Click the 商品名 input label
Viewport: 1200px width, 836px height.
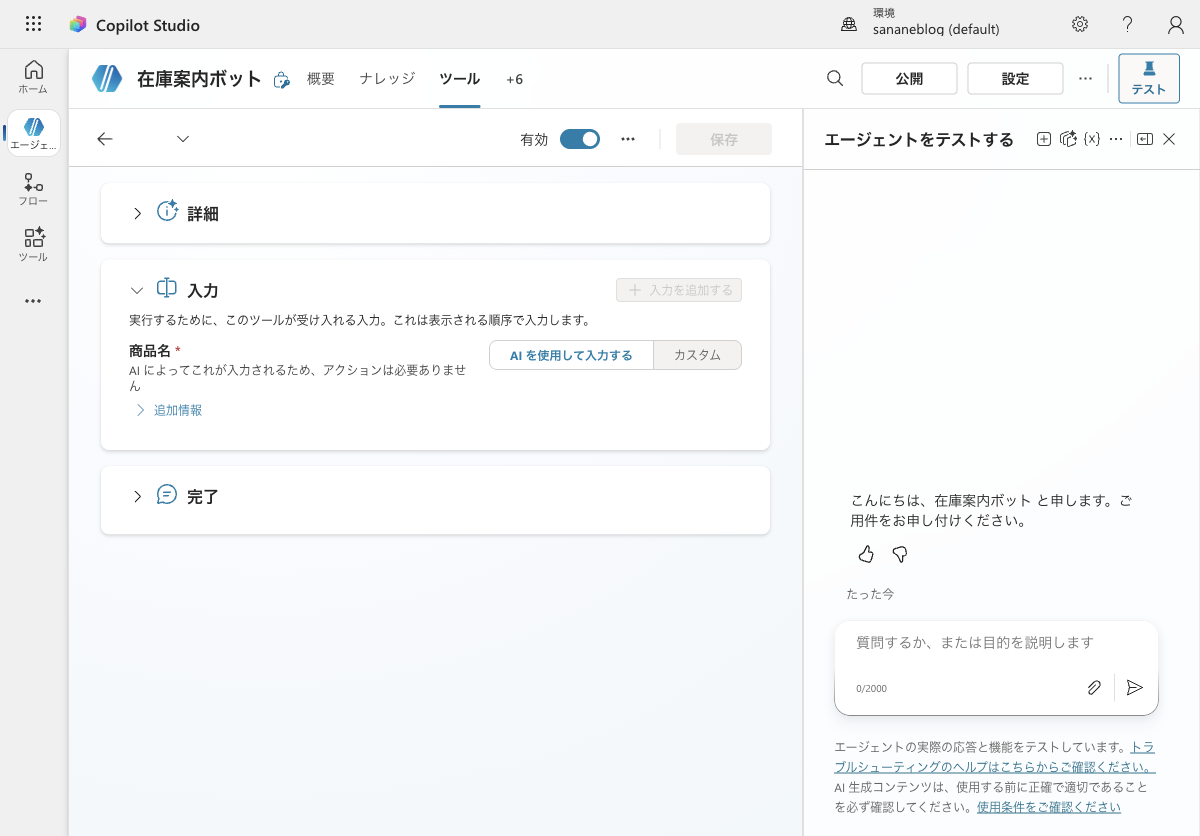150,351
